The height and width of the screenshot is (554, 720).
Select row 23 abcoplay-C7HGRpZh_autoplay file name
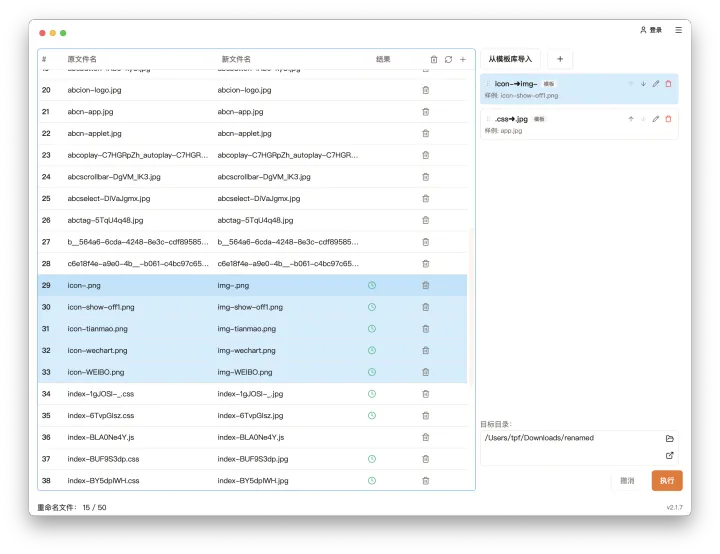point(138,155)
